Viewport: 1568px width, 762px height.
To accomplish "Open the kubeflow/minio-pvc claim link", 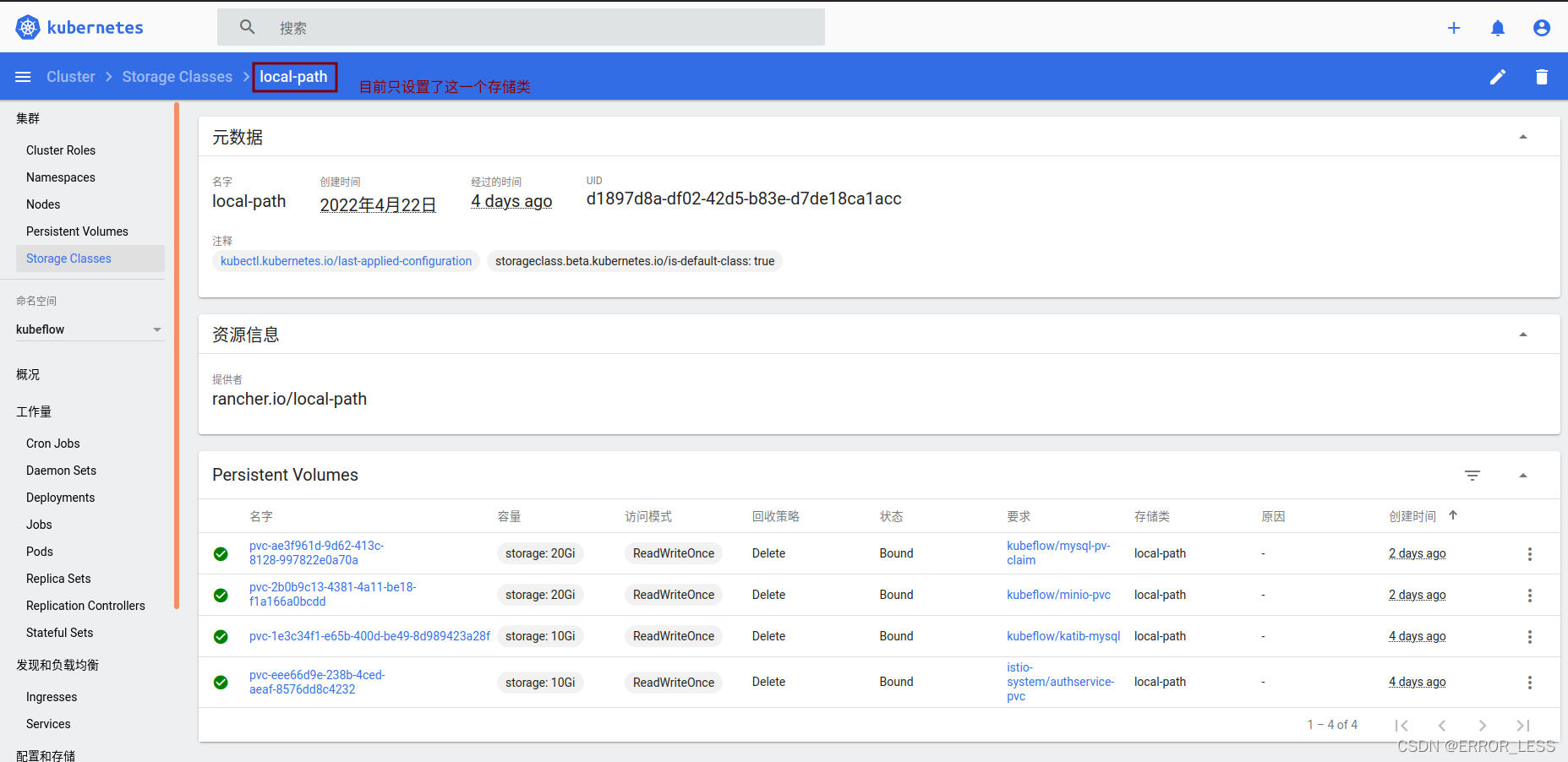I will (1058, 595).
